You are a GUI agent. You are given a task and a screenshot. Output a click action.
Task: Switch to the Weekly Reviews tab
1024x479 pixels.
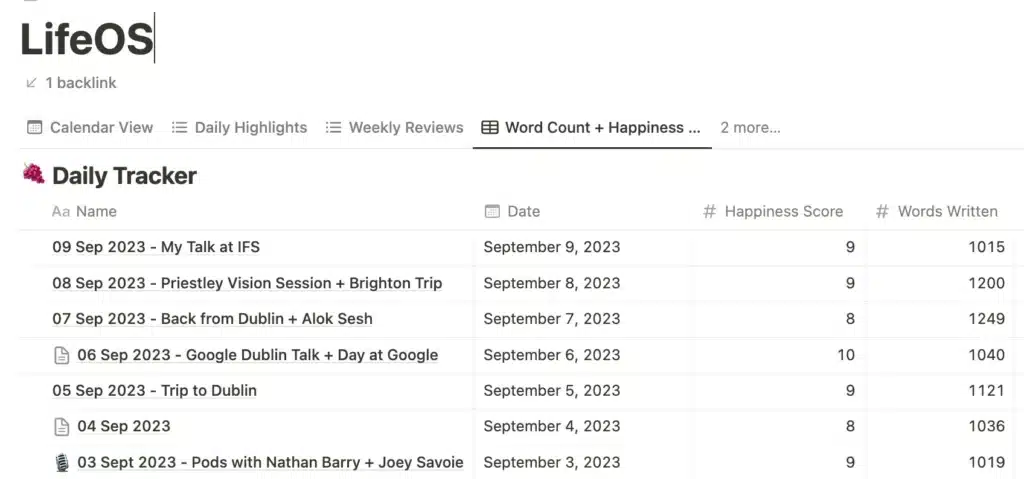click(394, 127)
